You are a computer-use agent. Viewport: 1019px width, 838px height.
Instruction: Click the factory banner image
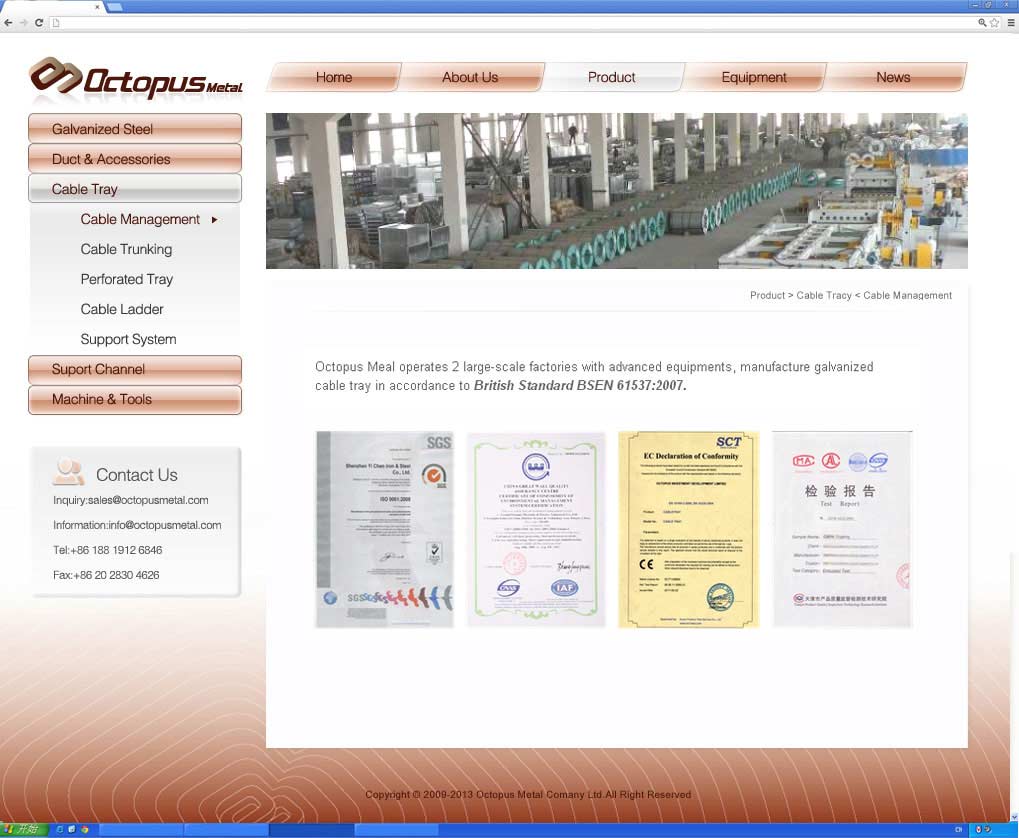click(x=617, y=190)
